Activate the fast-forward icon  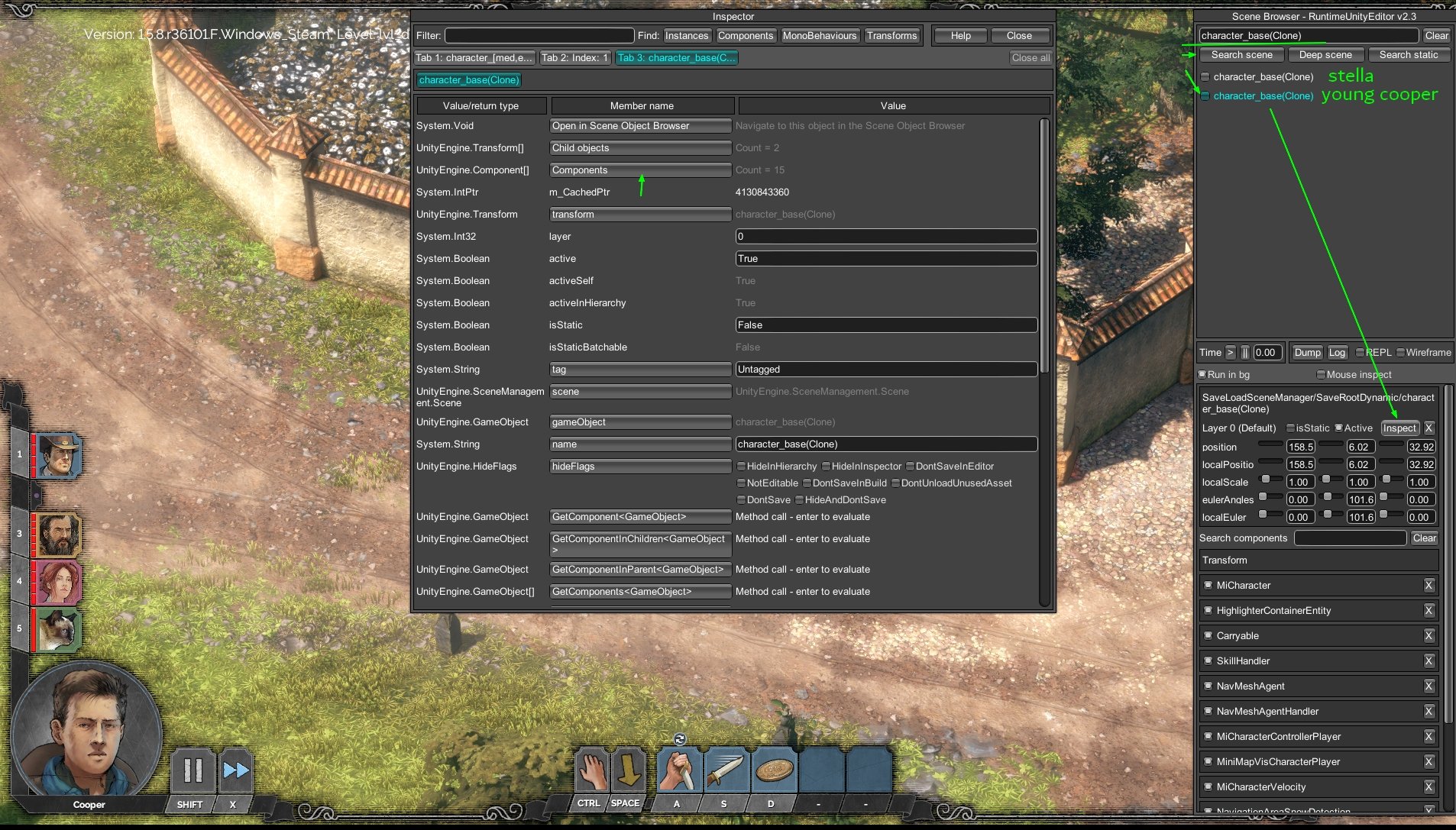pyautogui.click(x=235, y=770)
